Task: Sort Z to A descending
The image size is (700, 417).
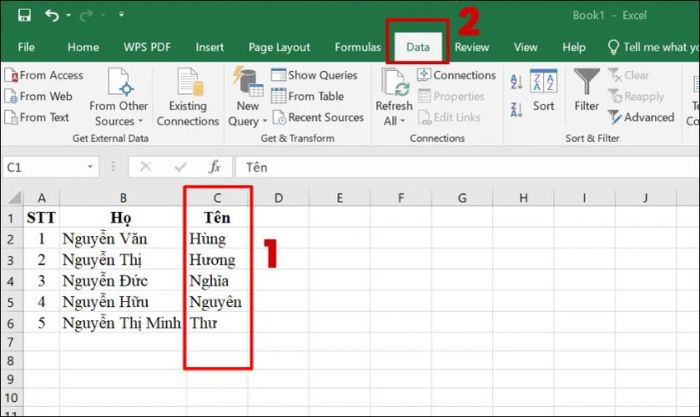Action: point(517,109)
